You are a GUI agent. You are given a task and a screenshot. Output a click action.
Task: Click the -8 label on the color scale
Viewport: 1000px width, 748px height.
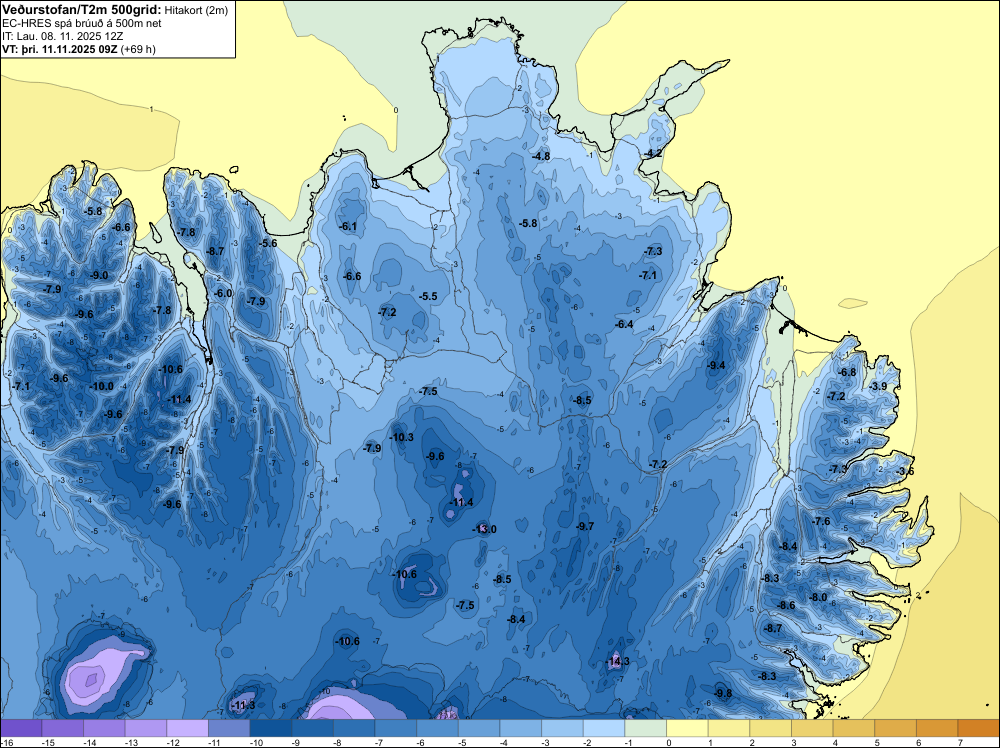(x=339, y=742)
